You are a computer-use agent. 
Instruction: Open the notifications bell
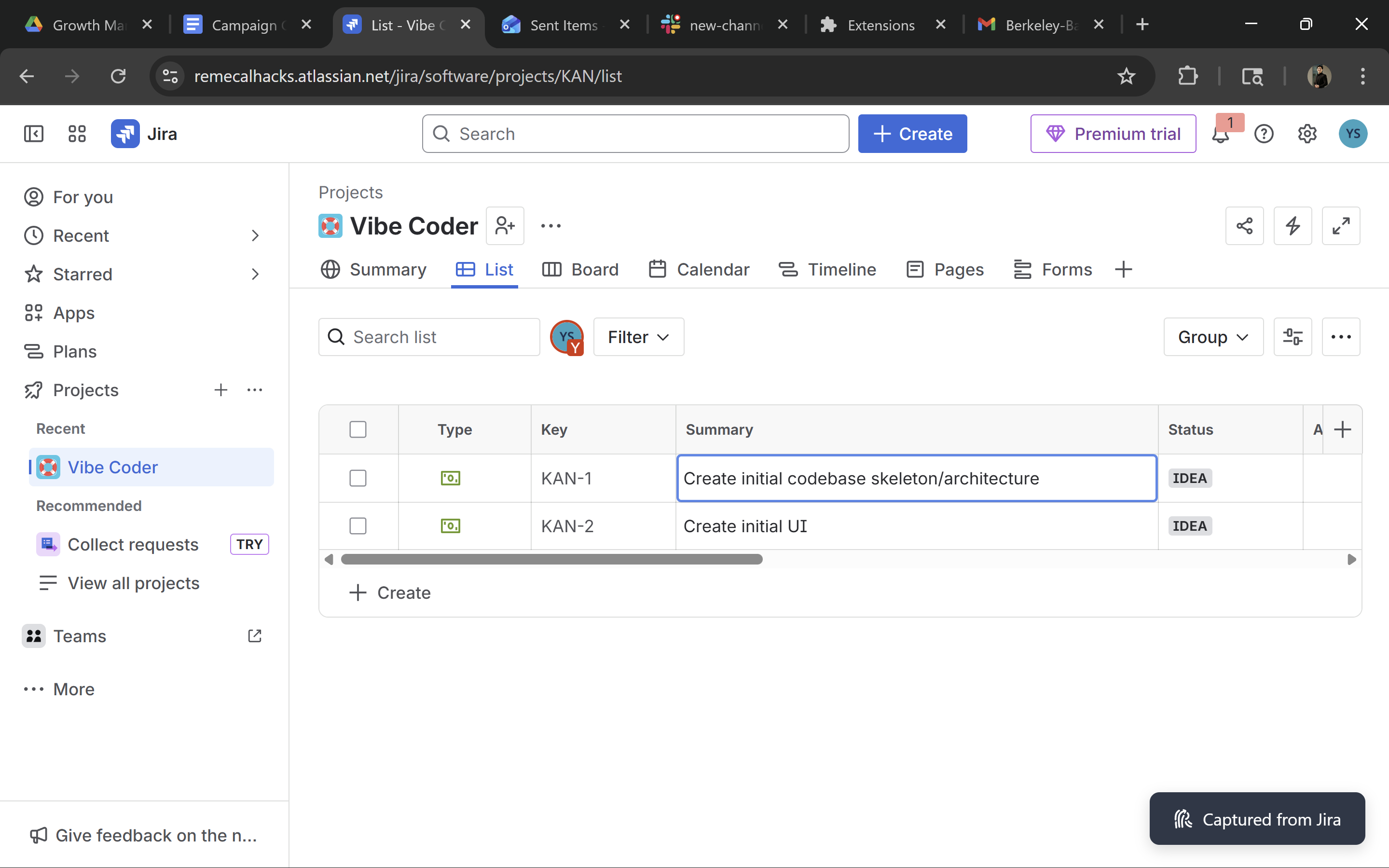1220,135
